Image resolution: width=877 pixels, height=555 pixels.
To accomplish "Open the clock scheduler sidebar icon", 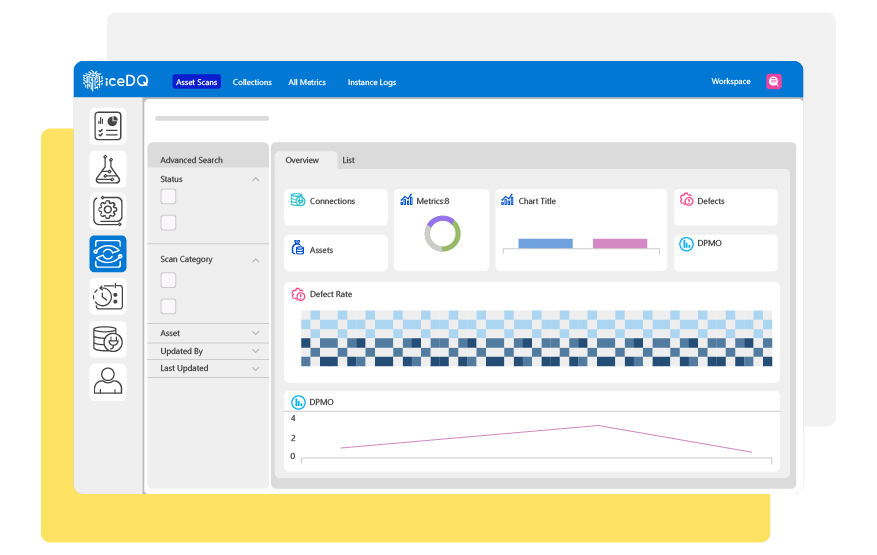I will pyautogui.click(x=108, y=297).
